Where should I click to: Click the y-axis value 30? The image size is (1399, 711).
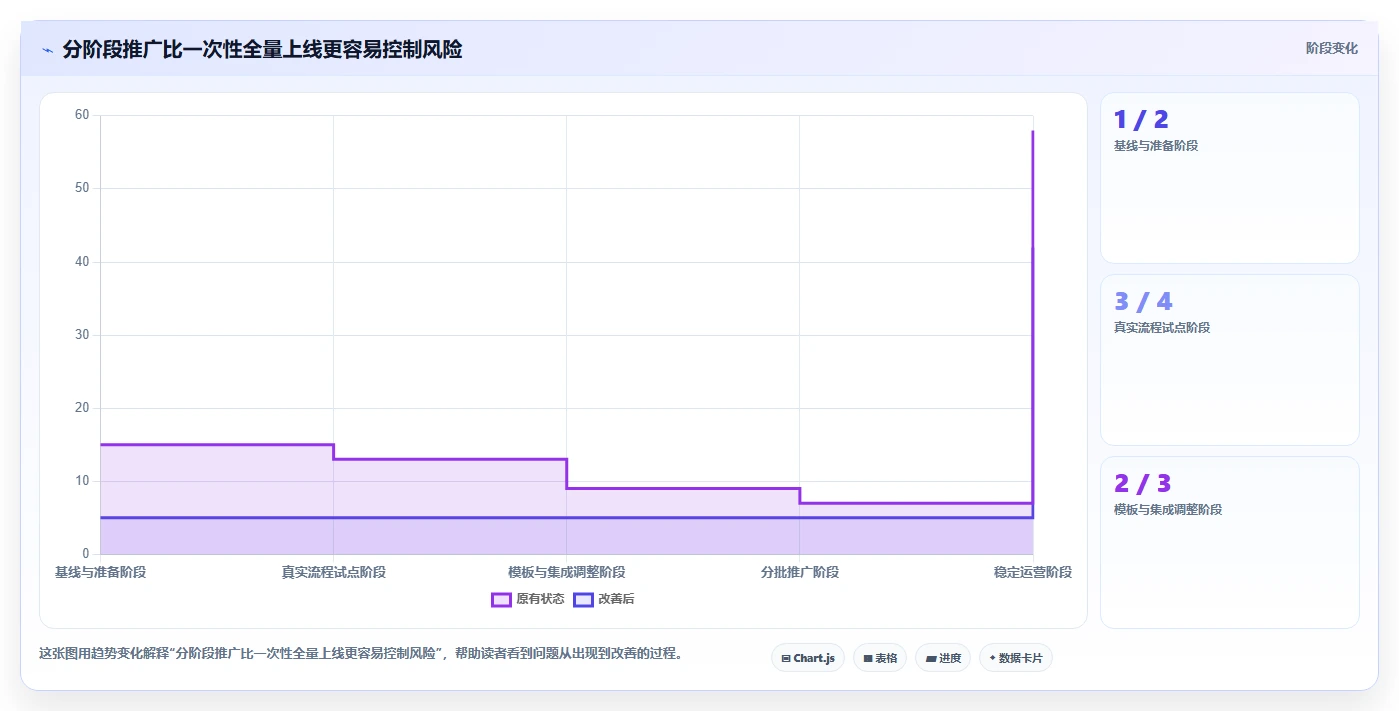[x=82, y=335]
